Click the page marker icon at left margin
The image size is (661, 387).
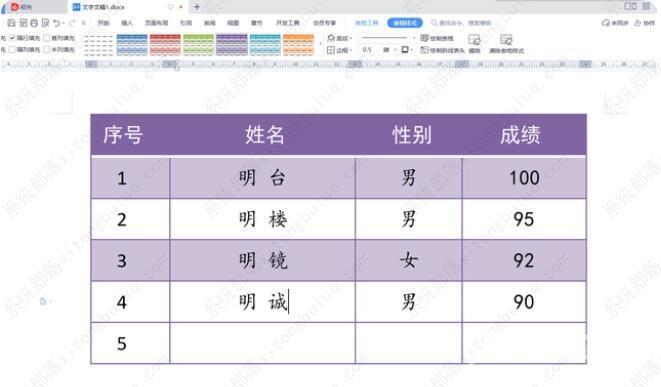point(43,301)
